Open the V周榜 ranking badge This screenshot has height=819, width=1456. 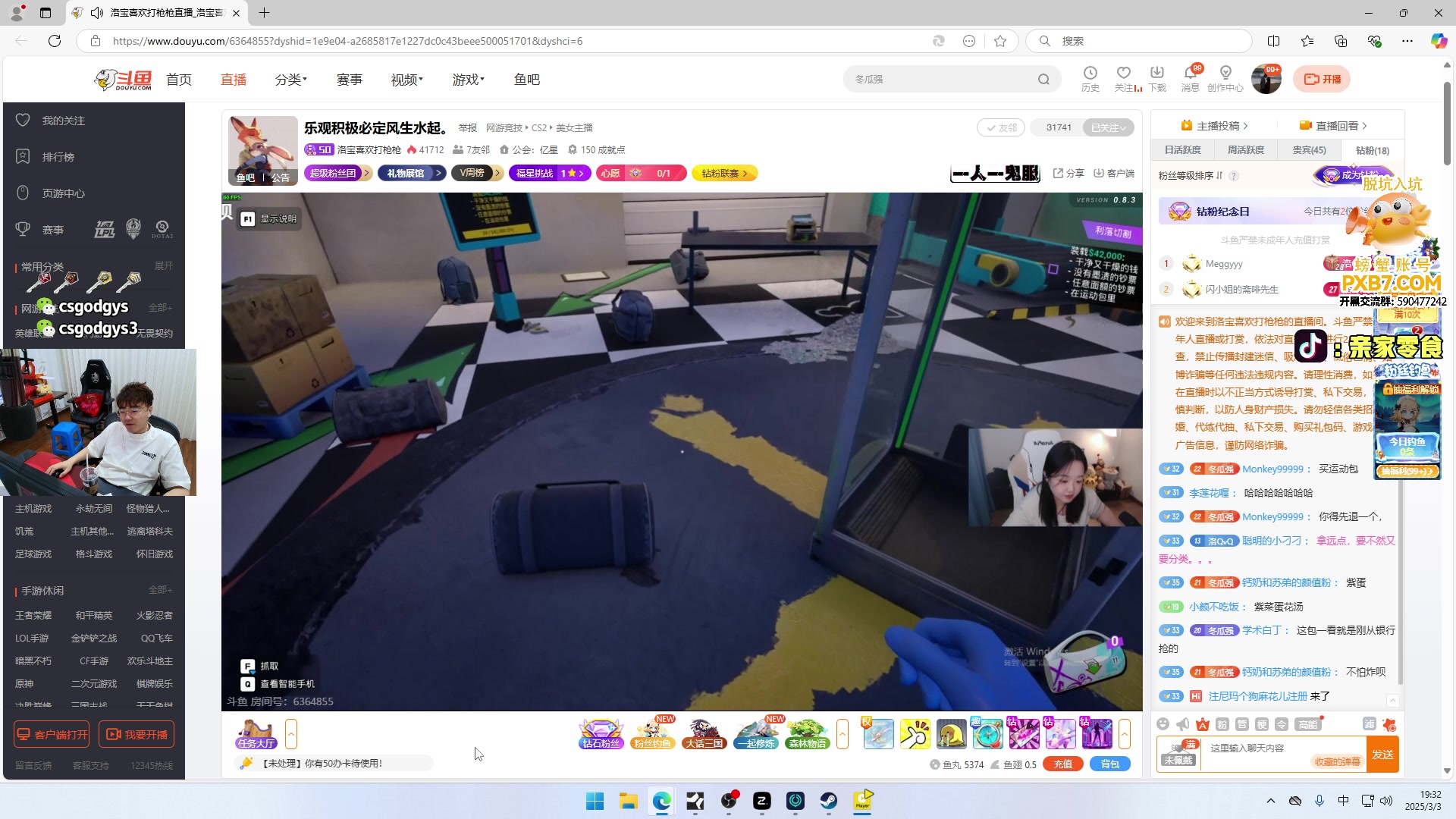pyautogui.click(x=478, y=174)
